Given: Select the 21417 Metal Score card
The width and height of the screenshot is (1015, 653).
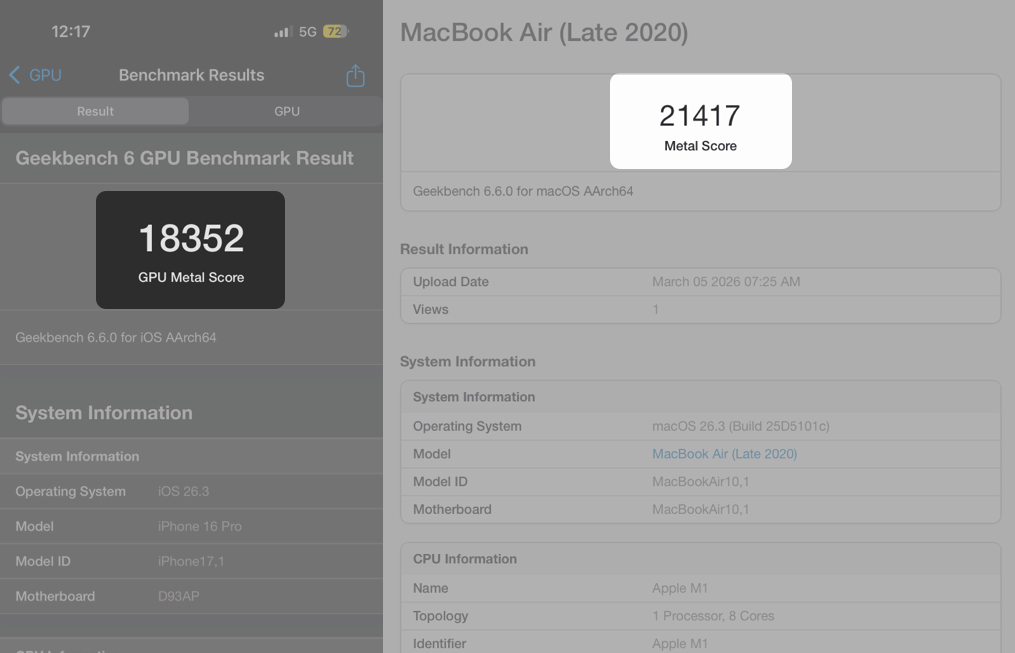Looking at the screenshot, I should 700,120.
